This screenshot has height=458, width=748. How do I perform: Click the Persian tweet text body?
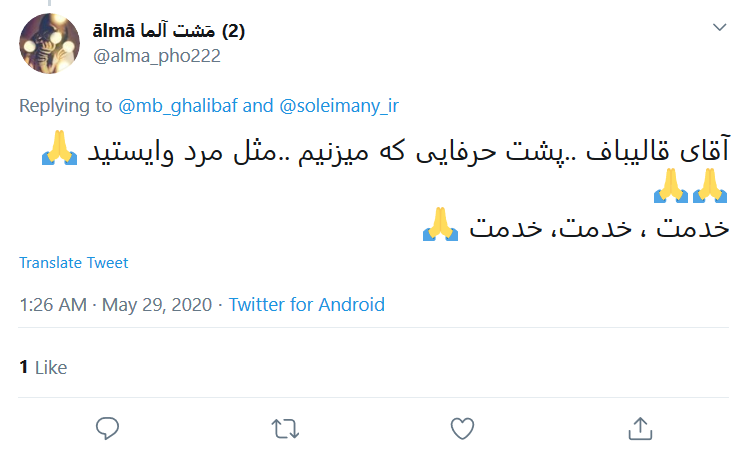[400, 152]
